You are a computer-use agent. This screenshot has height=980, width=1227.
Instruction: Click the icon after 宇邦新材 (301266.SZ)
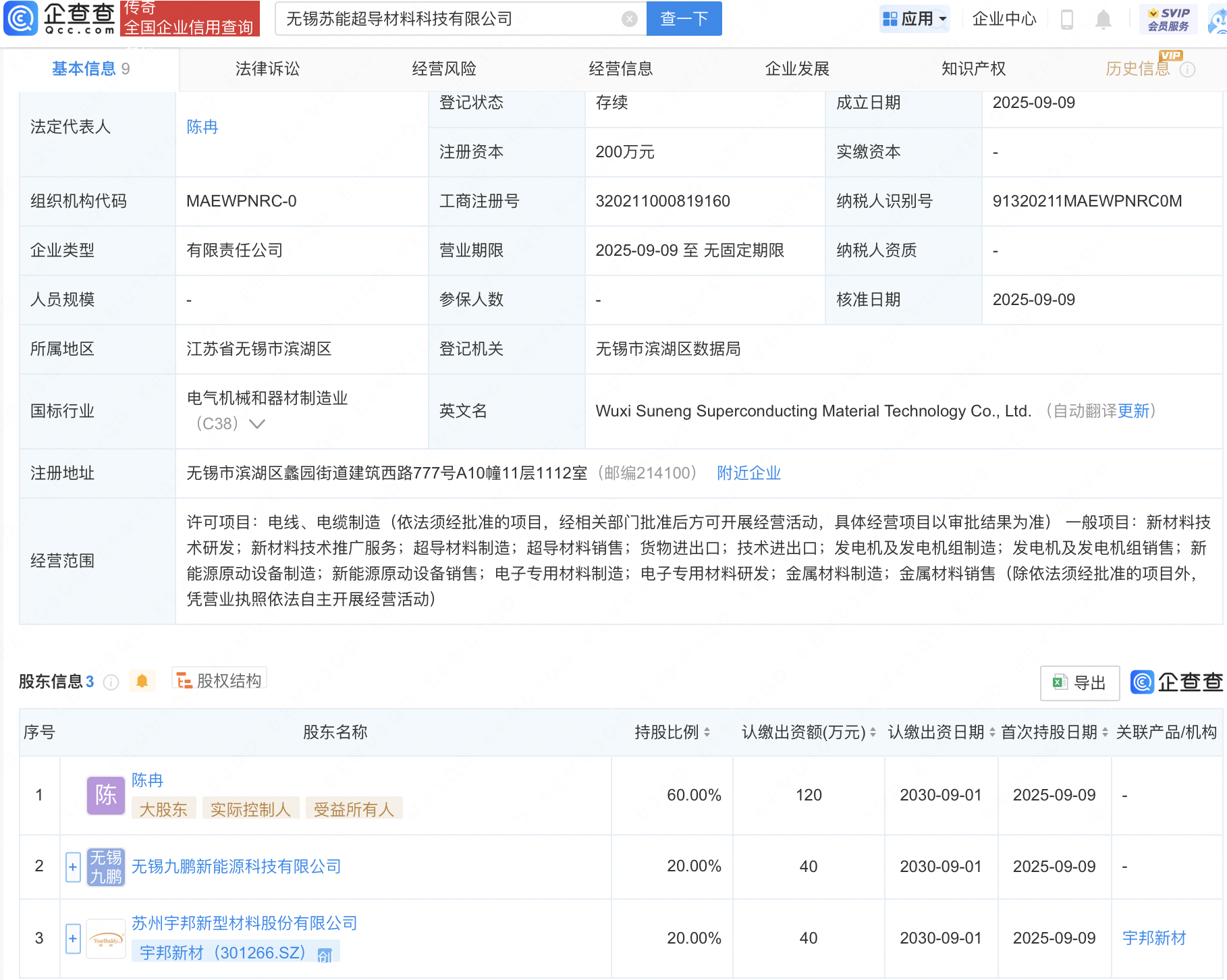pos(325,955)
